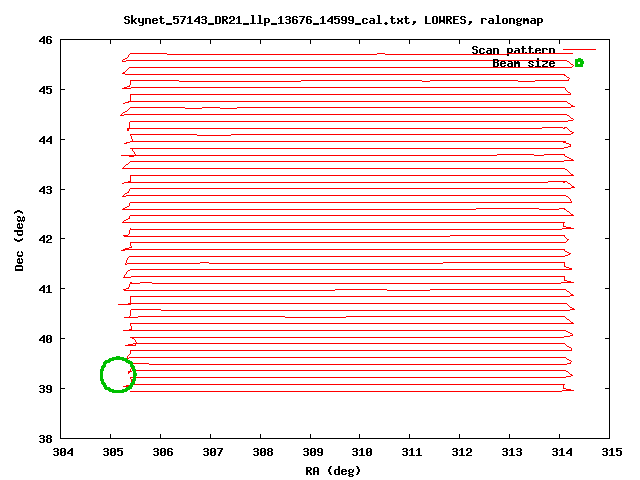This screenshot has width=640, height=480.
Task: Click the small green beam marker in legend
Action: pyautogui.click(x=579, y=63)
